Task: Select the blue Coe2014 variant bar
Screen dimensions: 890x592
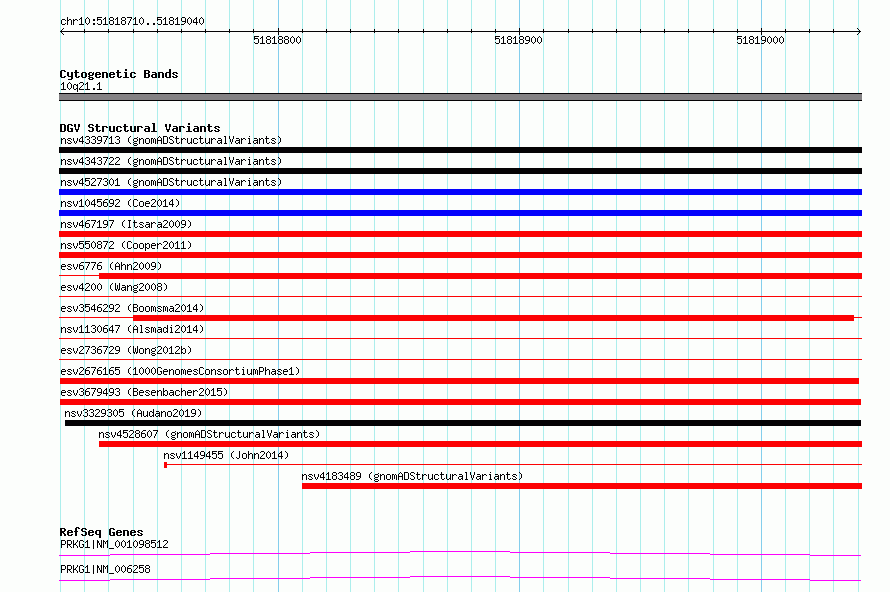Action: pyautogui.click(x=460, y=213)
